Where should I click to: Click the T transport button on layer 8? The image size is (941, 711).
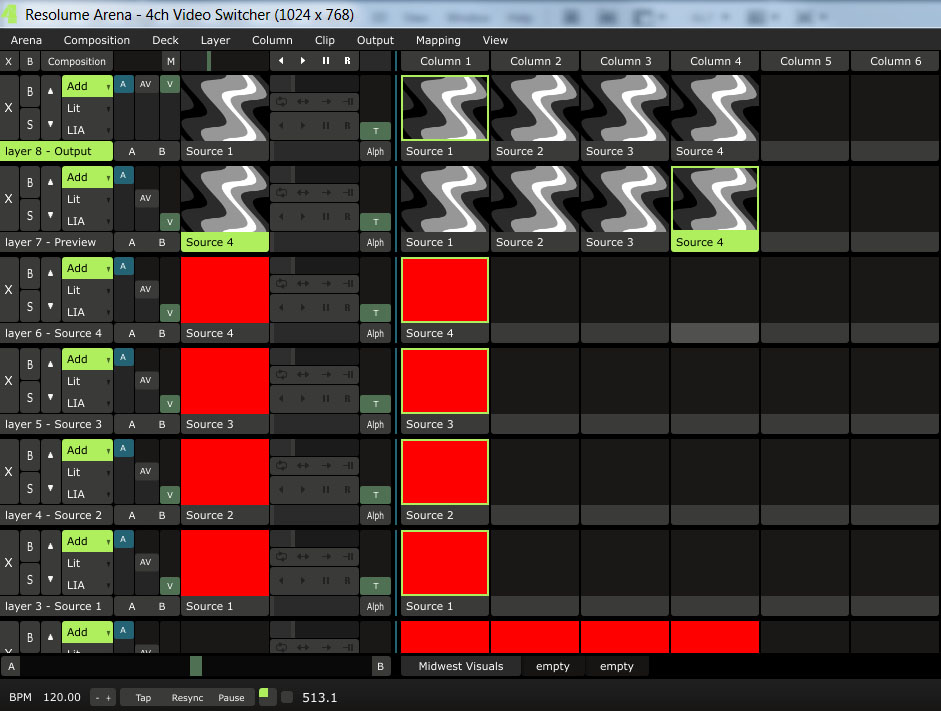(x=375, y=130)
